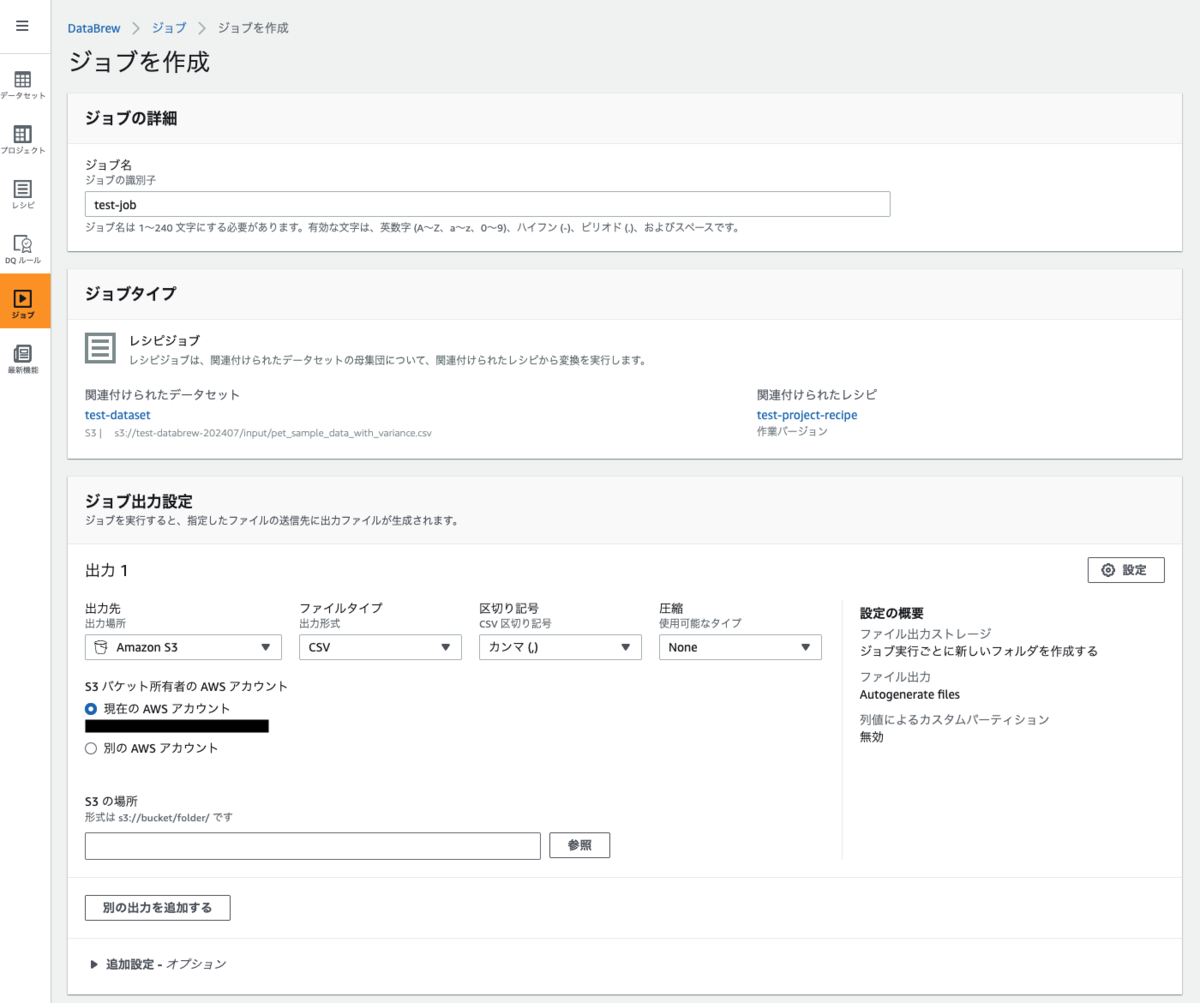This screenshot has width=1200, height=1003.
Task: Click the ジョブ出力設定 section heading
Action: [139, 501]
